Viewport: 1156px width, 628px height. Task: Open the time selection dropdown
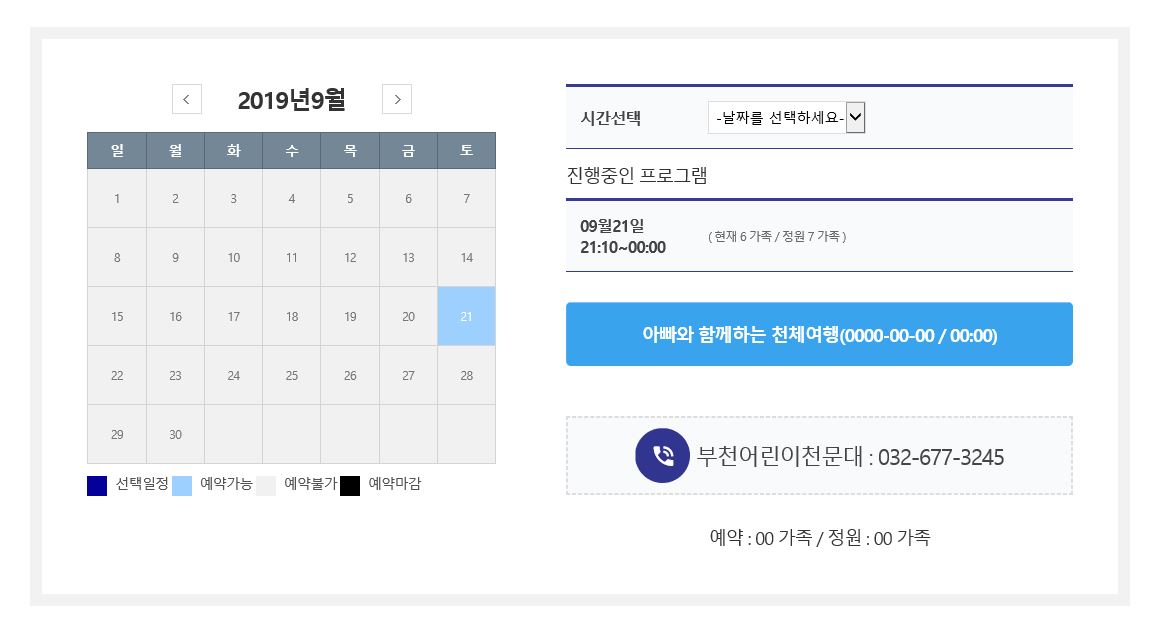point(786,118)
